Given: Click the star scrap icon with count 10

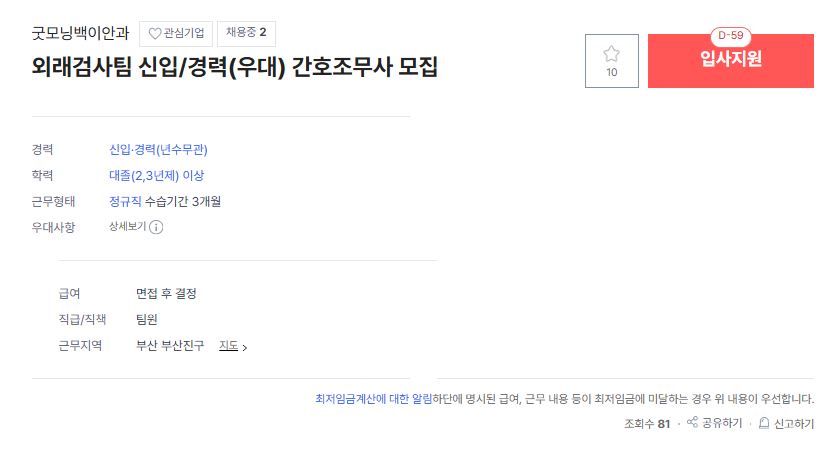Looking at the screenshot, I should pyautogui.click(x=612, y=61).
